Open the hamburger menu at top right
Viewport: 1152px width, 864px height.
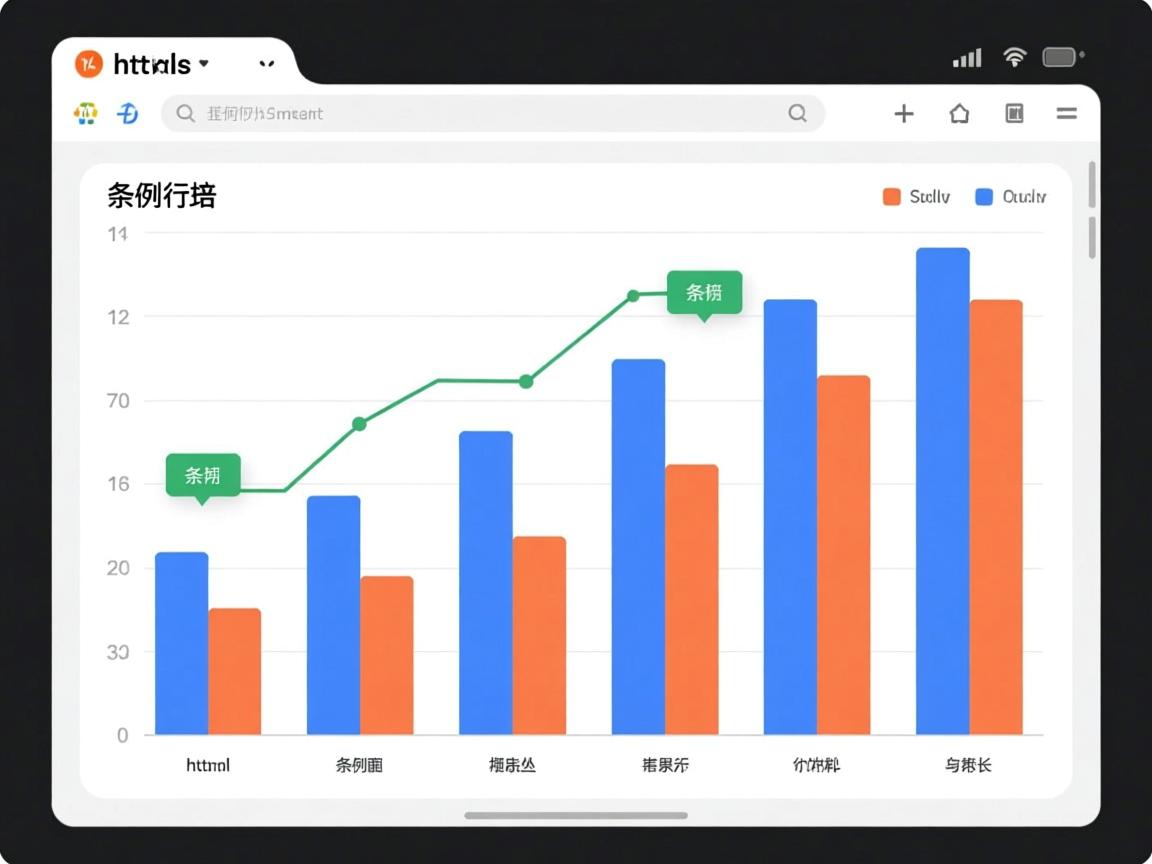click(x=1066, y=113)
